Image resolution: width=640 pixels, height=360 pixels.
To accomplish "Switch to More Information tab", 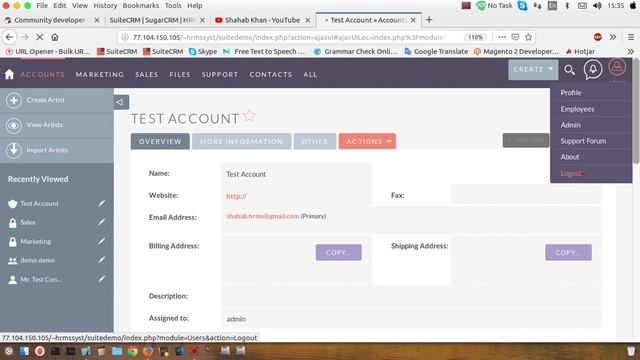I will pyautogui.click(x=241, y=141).
